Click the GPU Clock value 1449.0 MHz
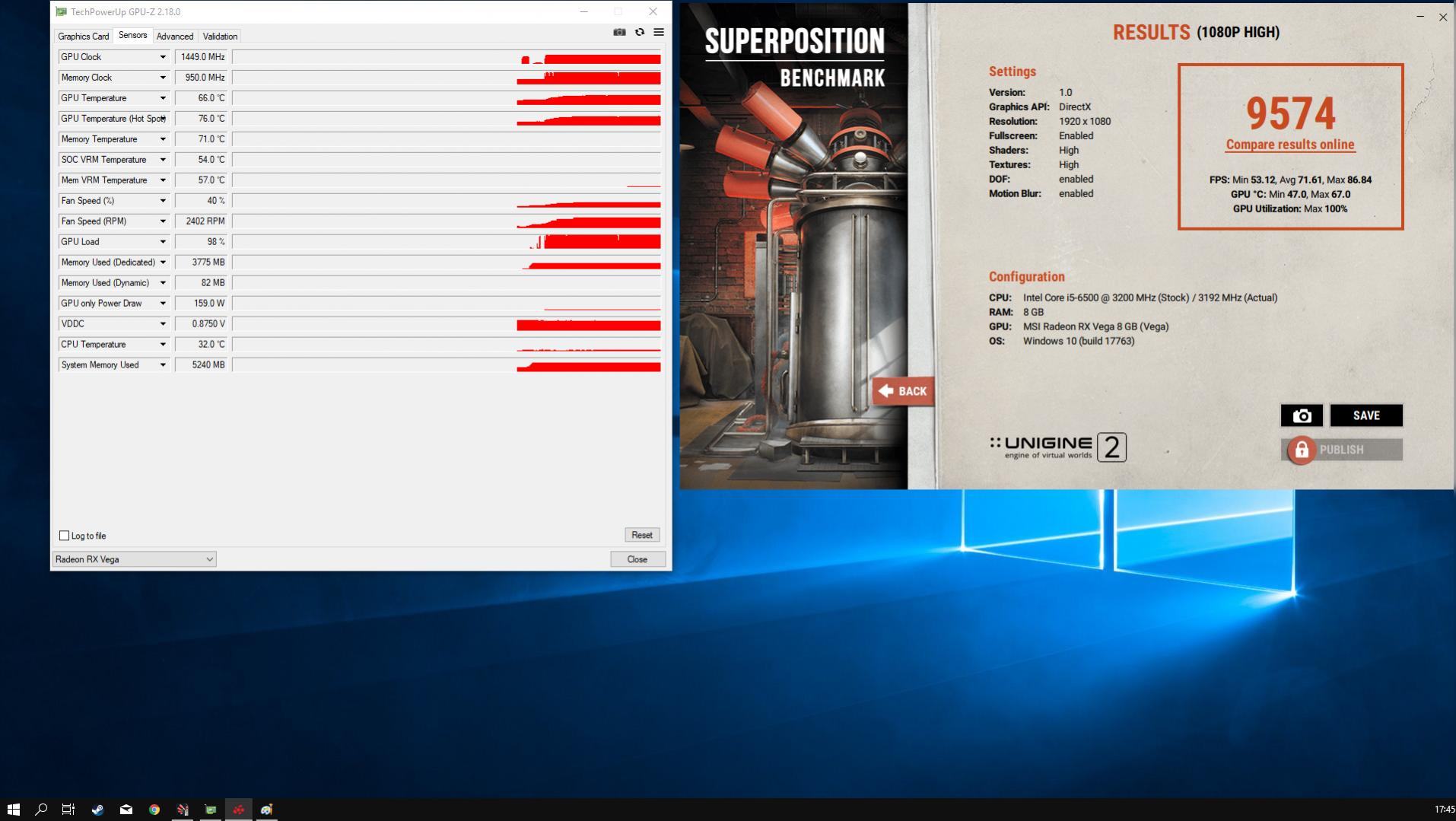The height and width of the screenshot is (821, 1456). pos(202,57)
